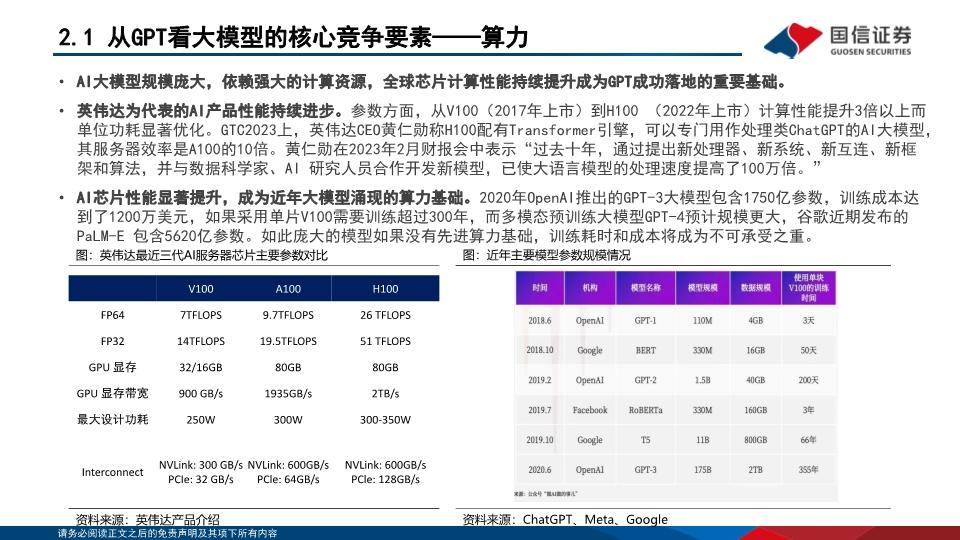
Task: Select the date "2018.6"
Action: pos(539,321)
